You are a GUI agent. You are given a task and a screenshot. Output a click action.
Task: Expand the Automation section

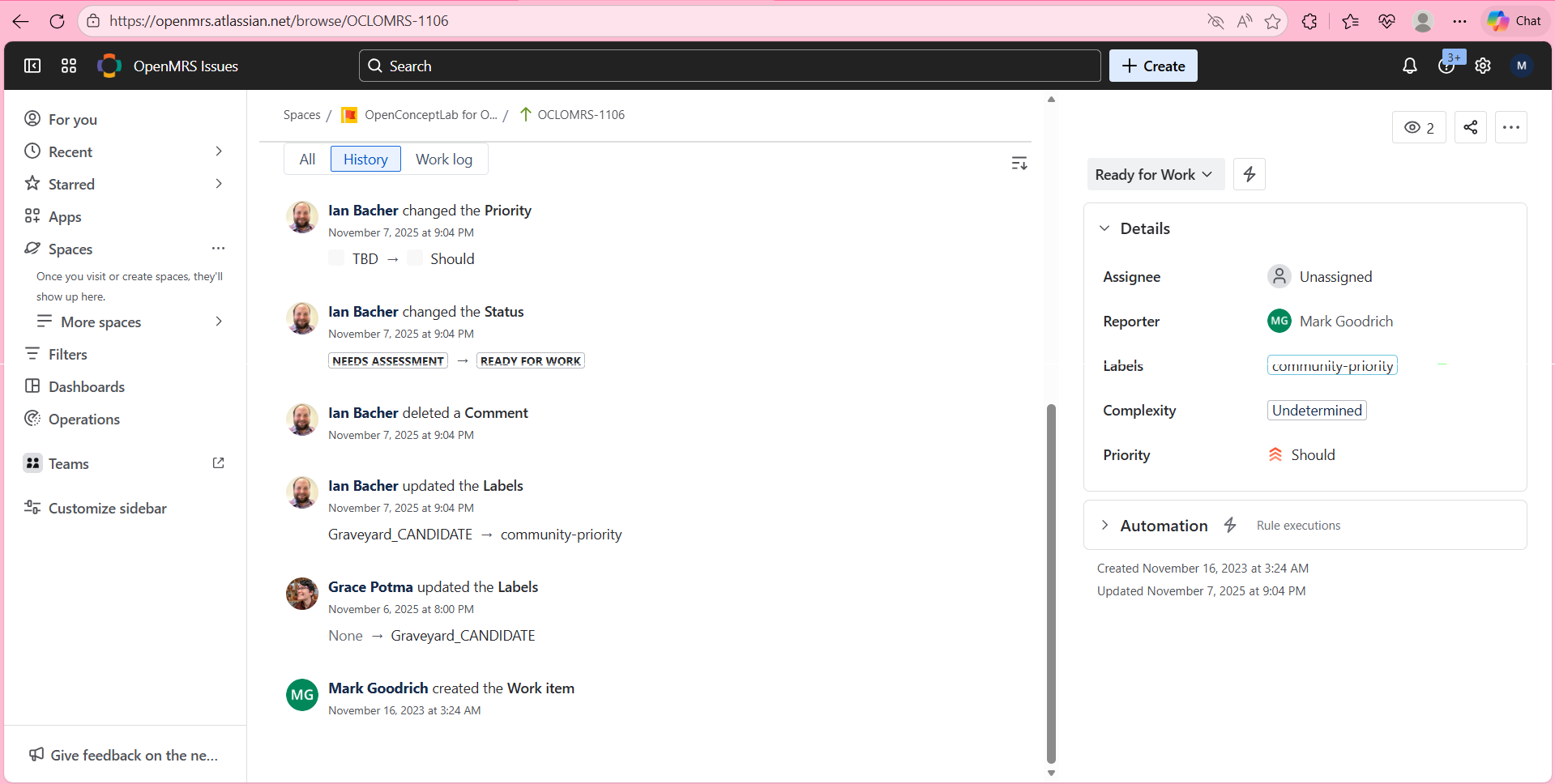point(1104,526)
